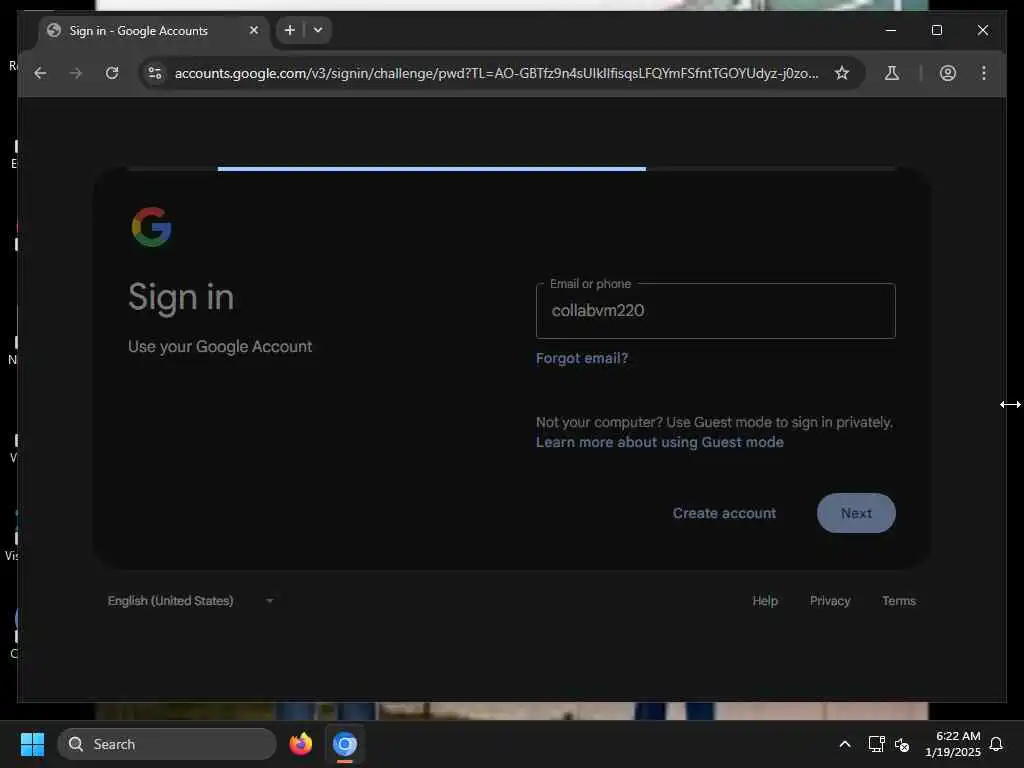This screenshot has width=1024, height=768.
Task: Close the Chrome window
Action: (x=982, y=30)
